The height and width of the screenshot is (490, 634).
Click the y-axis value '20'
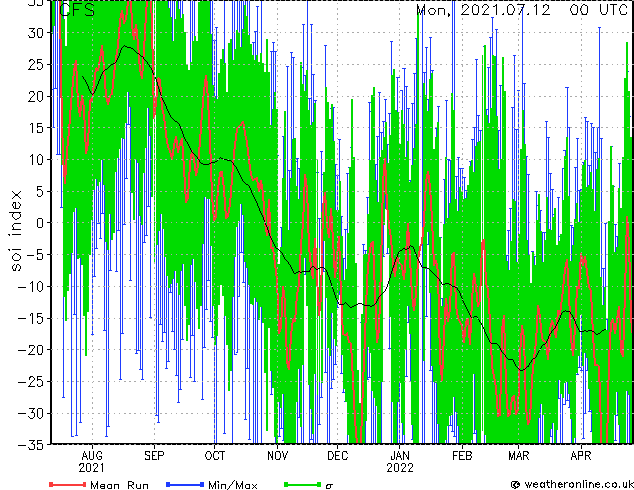pyautogui.click(x=36, y=96)
